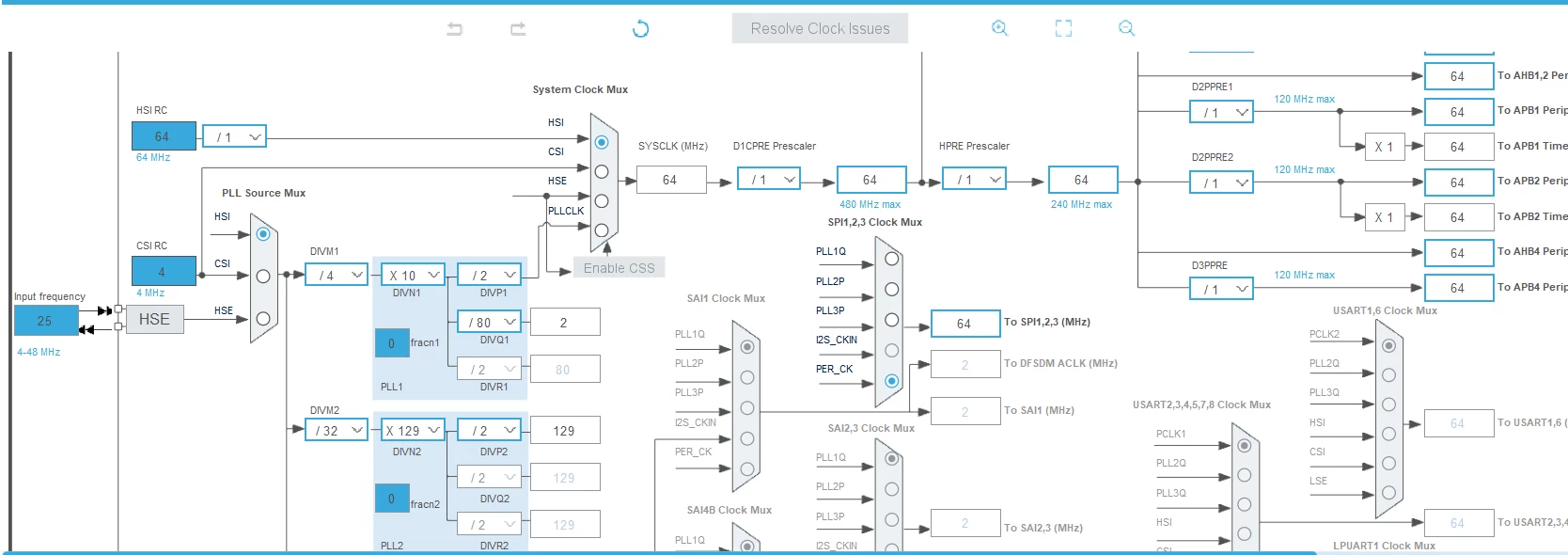
Task: Click the PLL Source Mux title
Action: coord(263,193)
